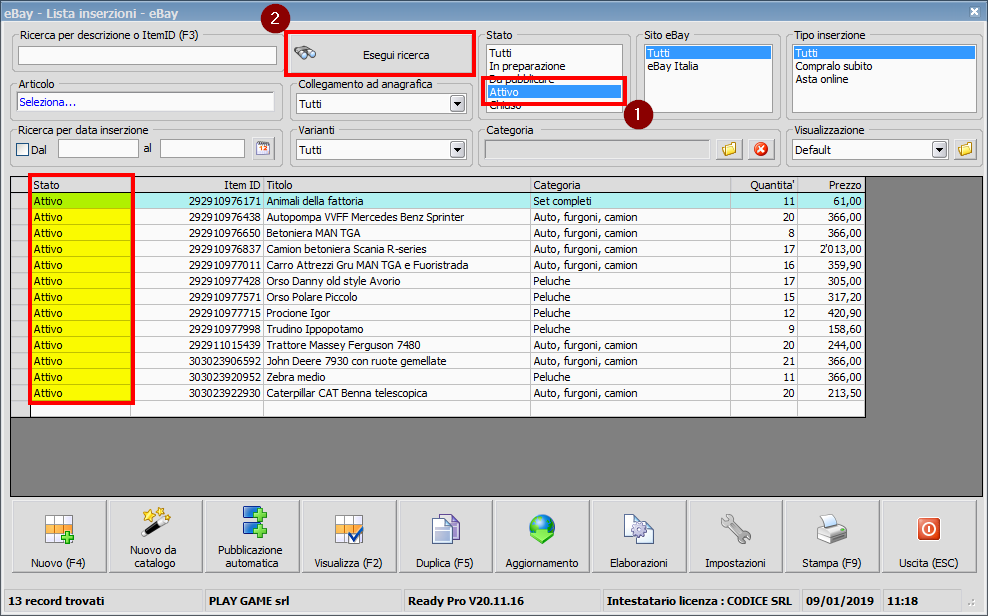The width and height of the screenshot is (988, 616).
Task: Expand Collegamento ad anagrafica dropdown
Action: click(x=457, y=104)
